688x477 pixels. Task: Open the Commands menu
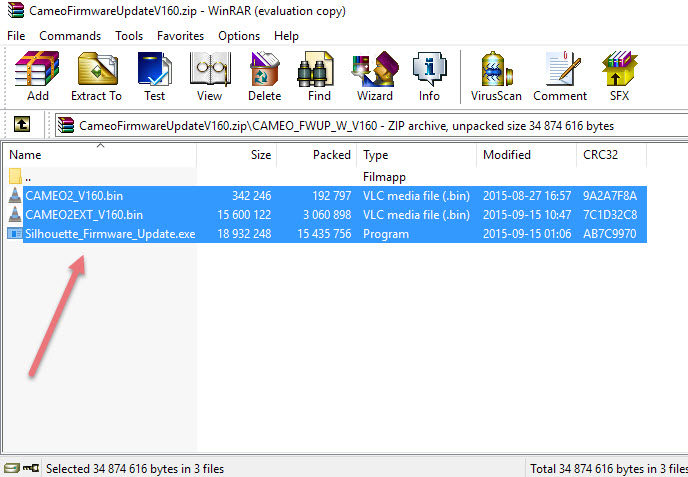tap(70, 36)
